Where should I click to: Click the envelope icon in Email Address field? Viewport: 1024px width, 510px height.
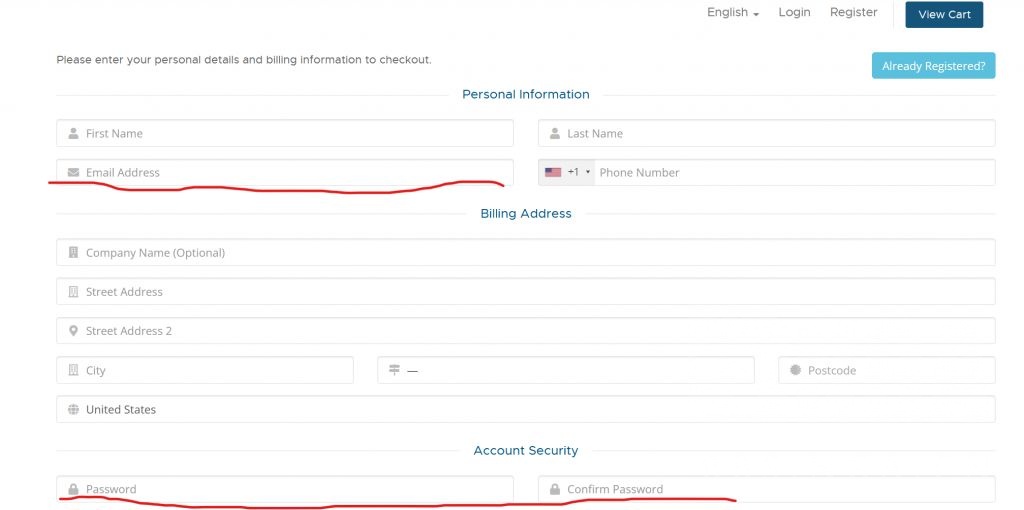click(x=73, y=172)
